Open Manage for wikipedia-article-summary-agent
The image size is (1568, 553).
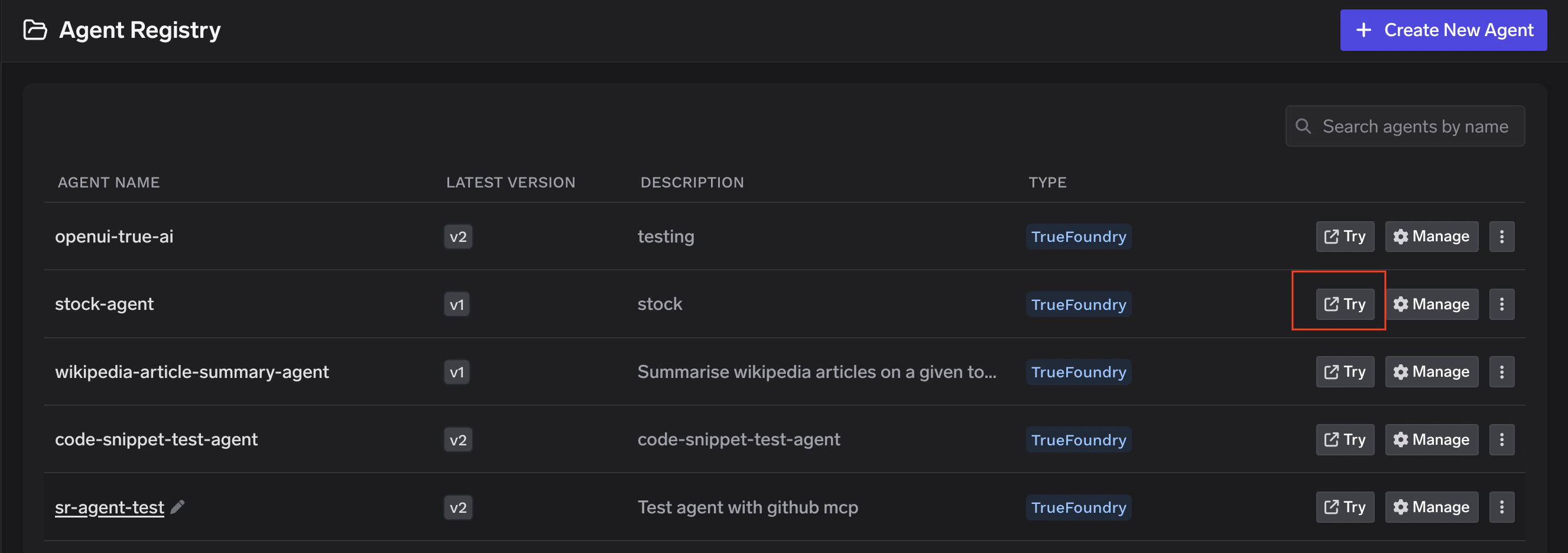[x=1431, y=371]
